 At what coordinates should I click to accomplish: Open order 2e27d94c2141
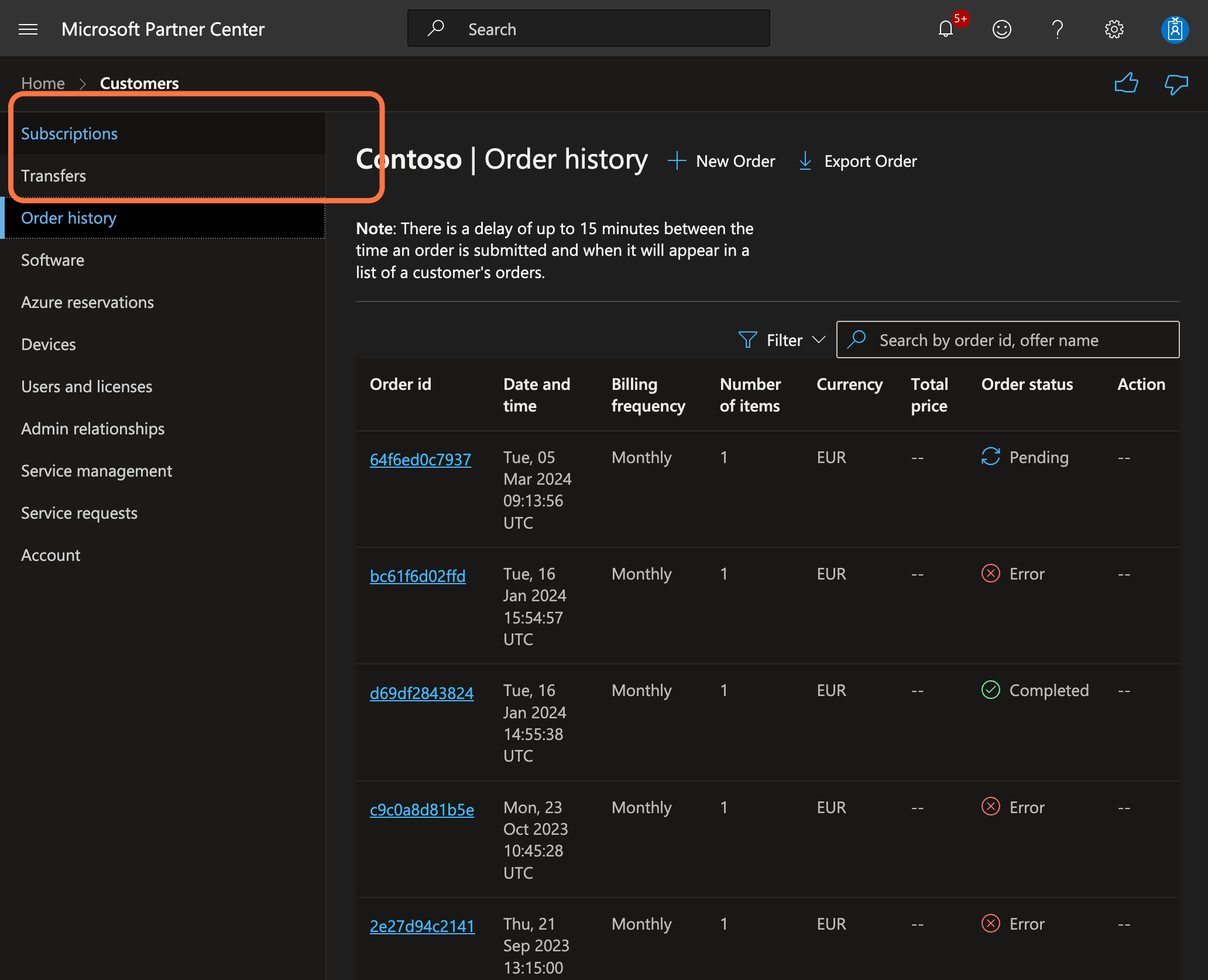click(x=422, y=926)
